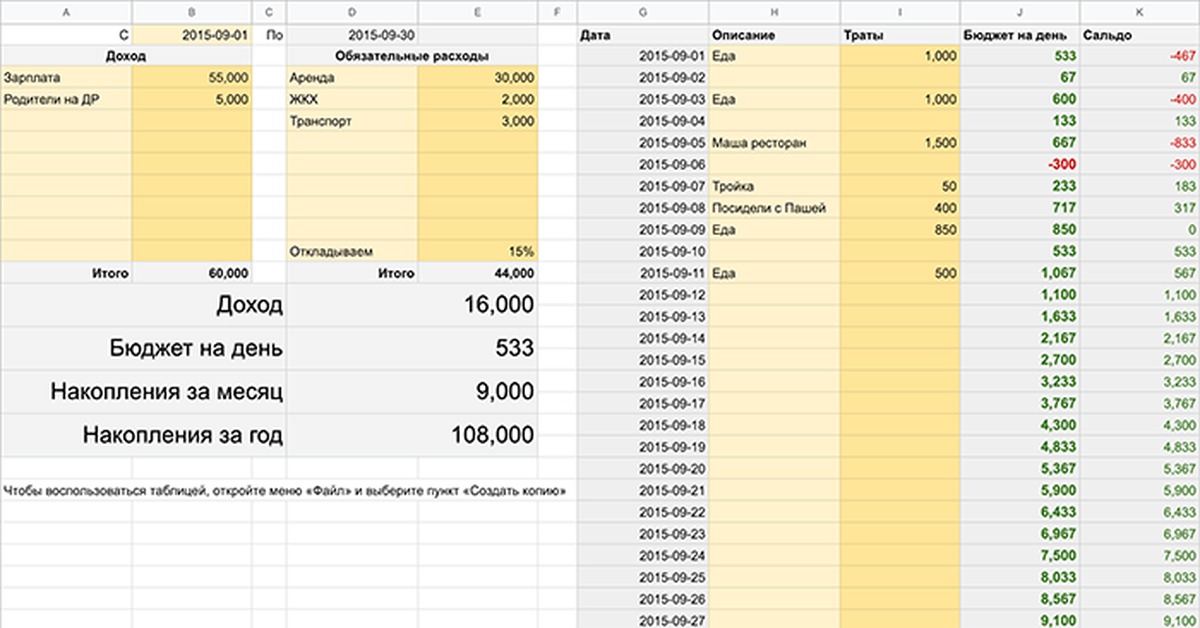Click the ЖКХ expense value 2,000
This screenshot has height=628, width=1200.
pos(477,99)
